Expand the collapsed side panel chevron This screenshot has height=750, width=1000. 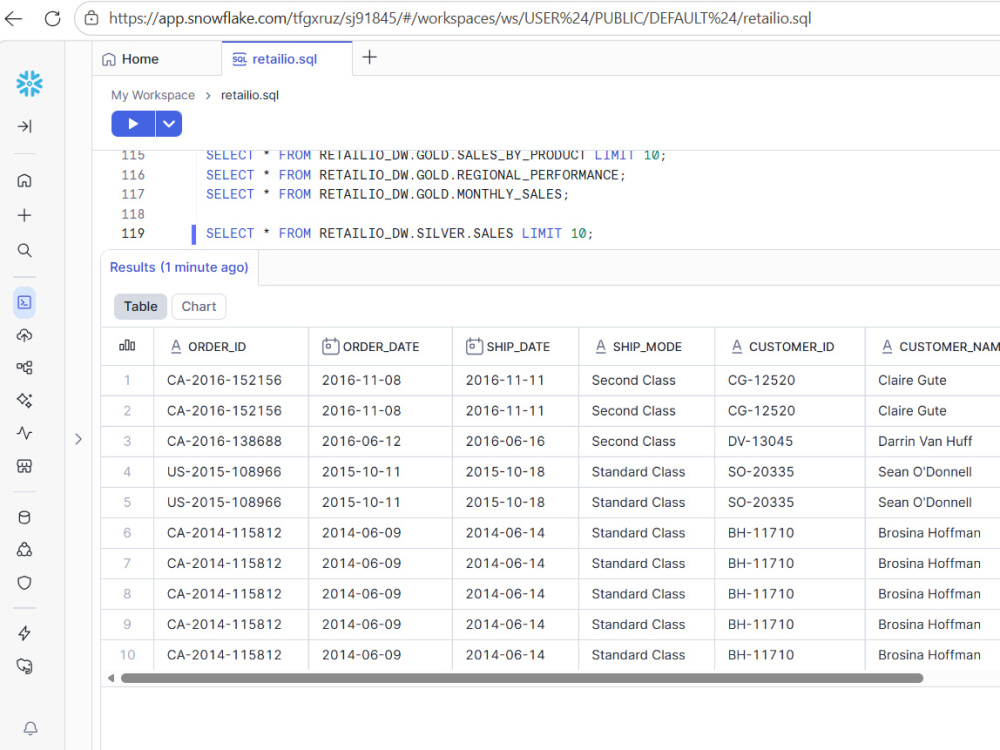point(78,439)
